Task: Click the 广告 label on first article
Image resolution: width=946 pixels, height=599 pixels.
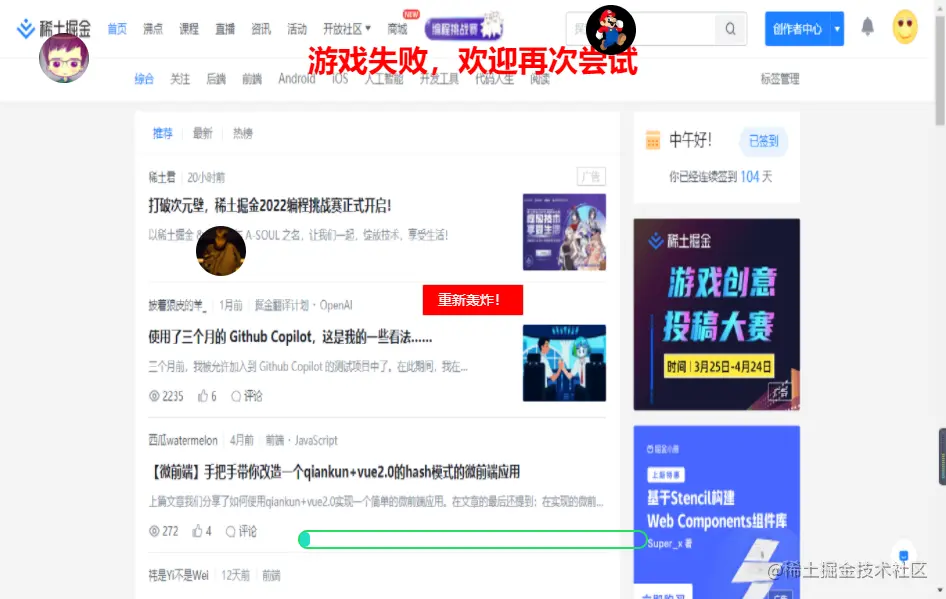Action: click(591, 177)
